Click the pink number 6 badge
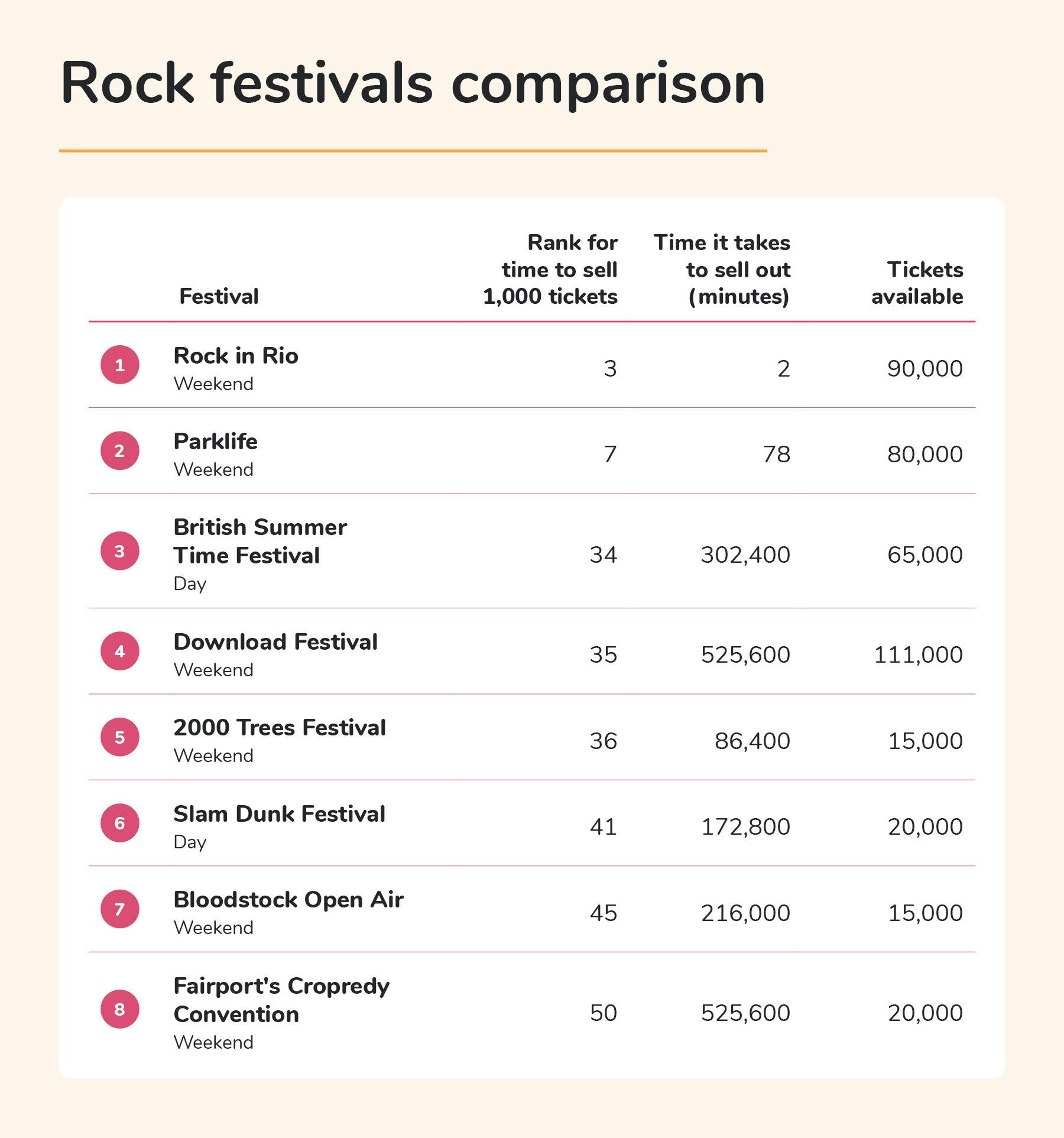 click(120, 823)
